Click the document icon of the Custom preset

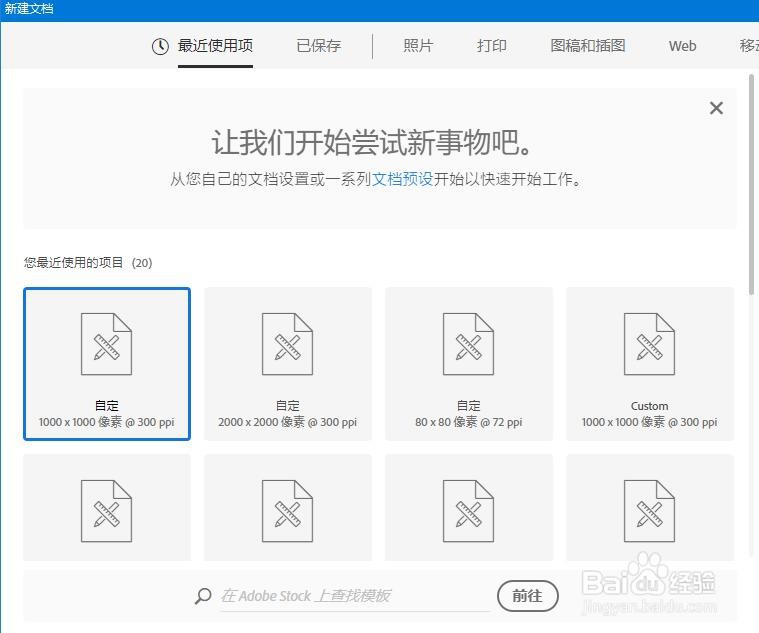[x=650, y=344]
